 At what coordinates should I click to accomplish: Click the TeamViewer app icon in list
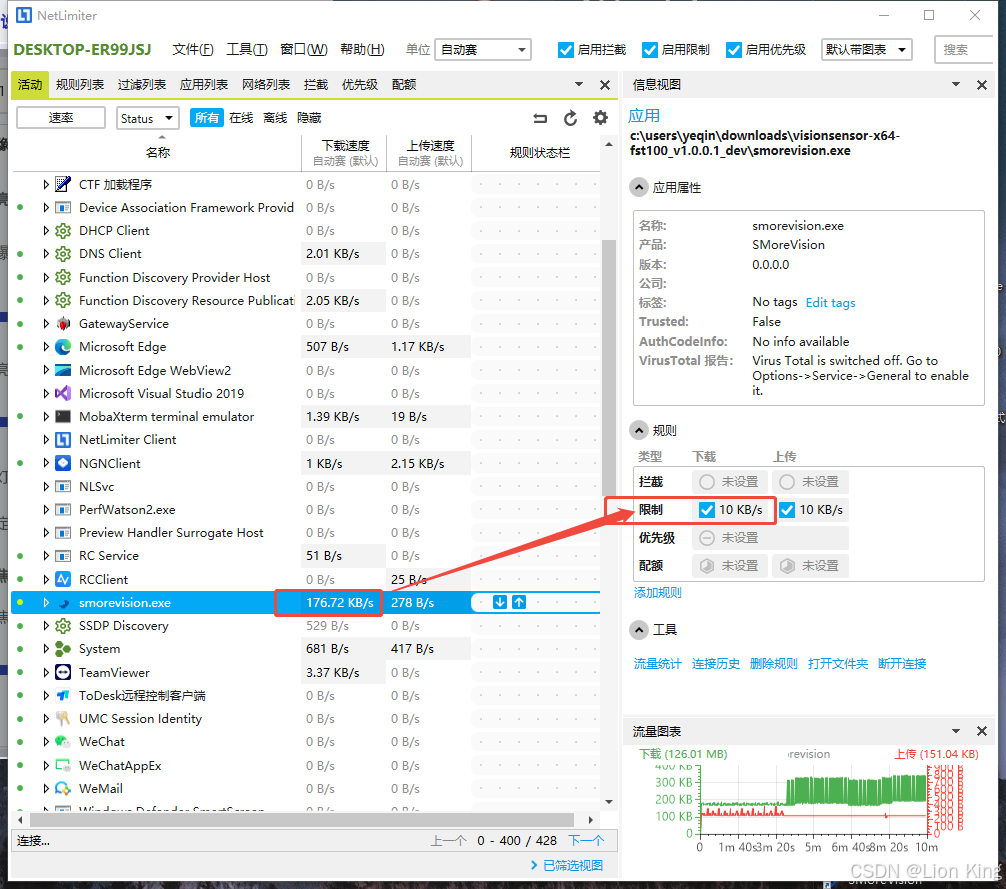tap(63, 672)
